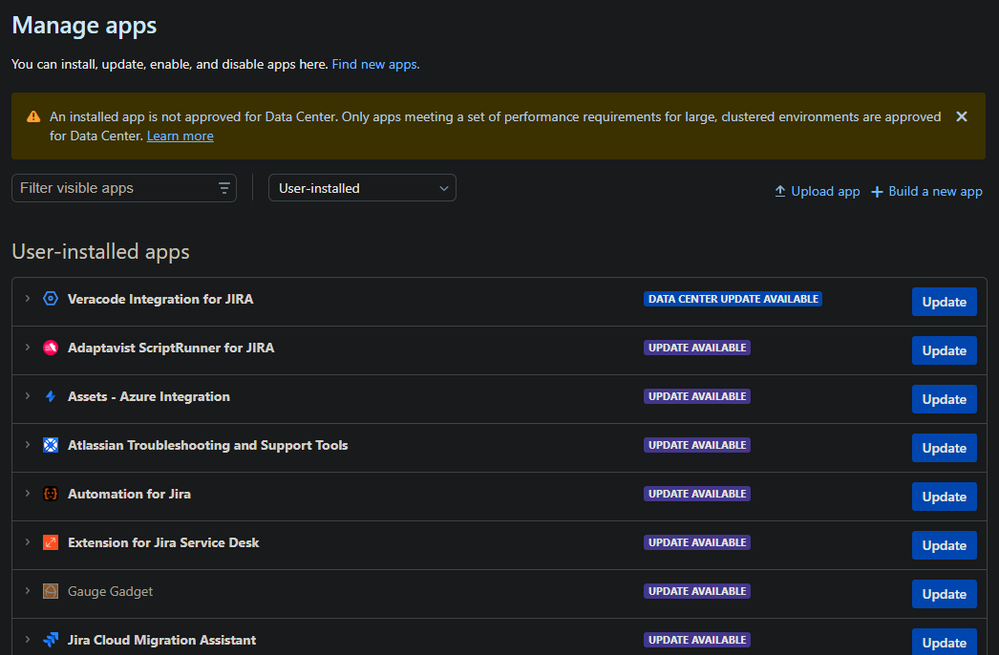Update Adaptavist ScriptRunner for JIRA
Screen dimensions: 999x655
[944, 350]
